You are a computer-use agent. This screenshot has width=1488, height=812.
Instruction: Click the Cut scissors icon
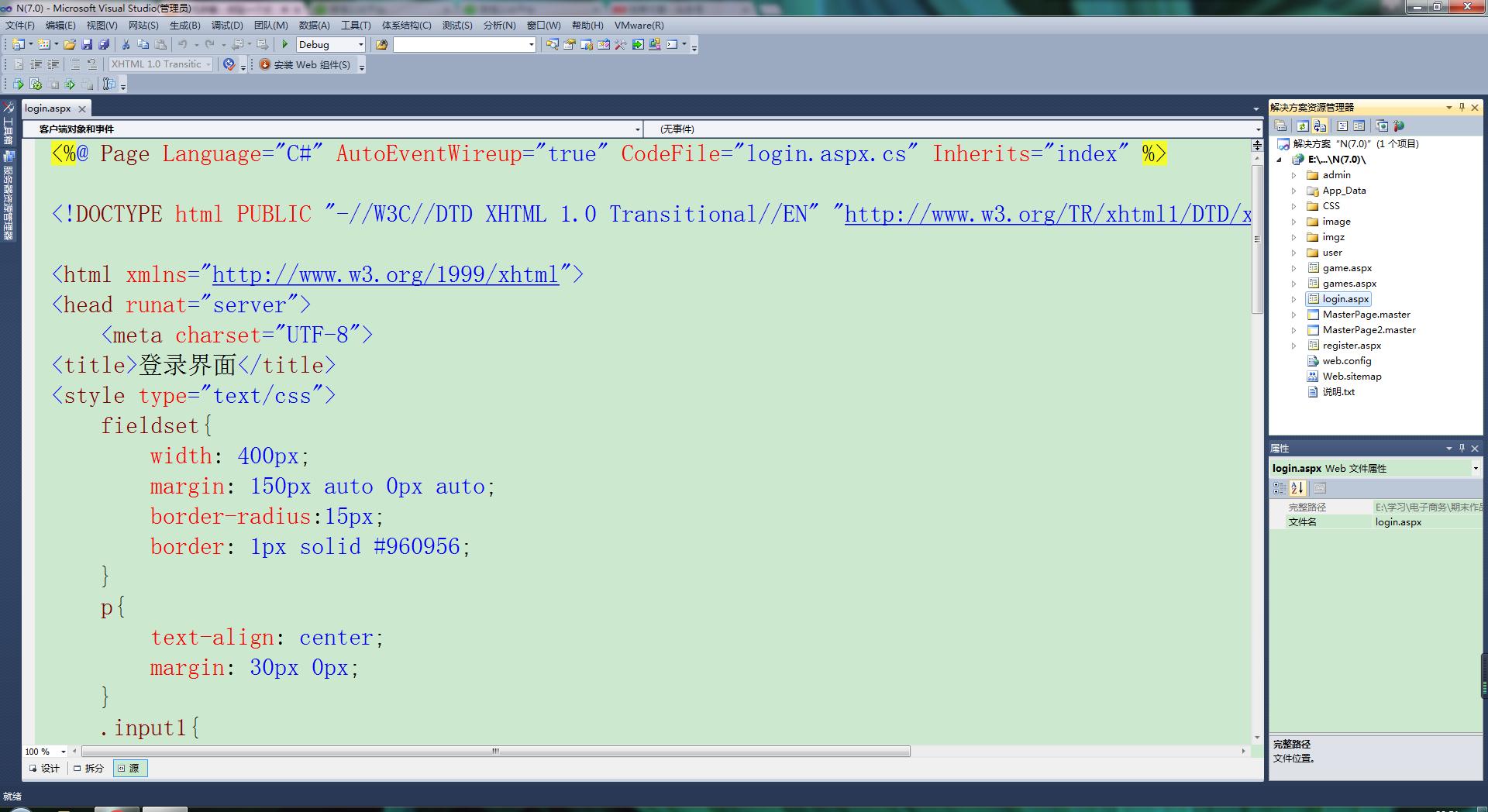click(126, 45)
